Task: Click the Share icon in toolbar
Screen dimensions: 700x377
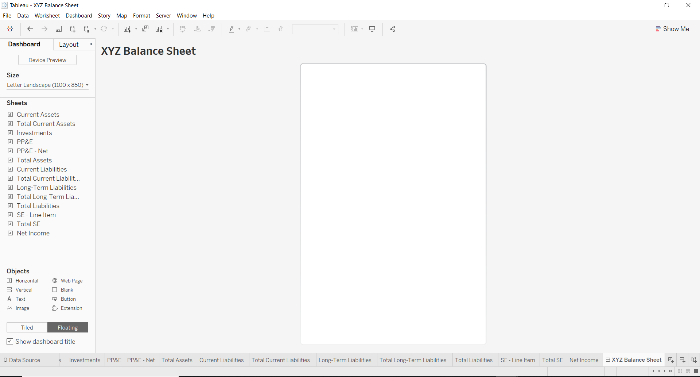Action: (392, 29)
